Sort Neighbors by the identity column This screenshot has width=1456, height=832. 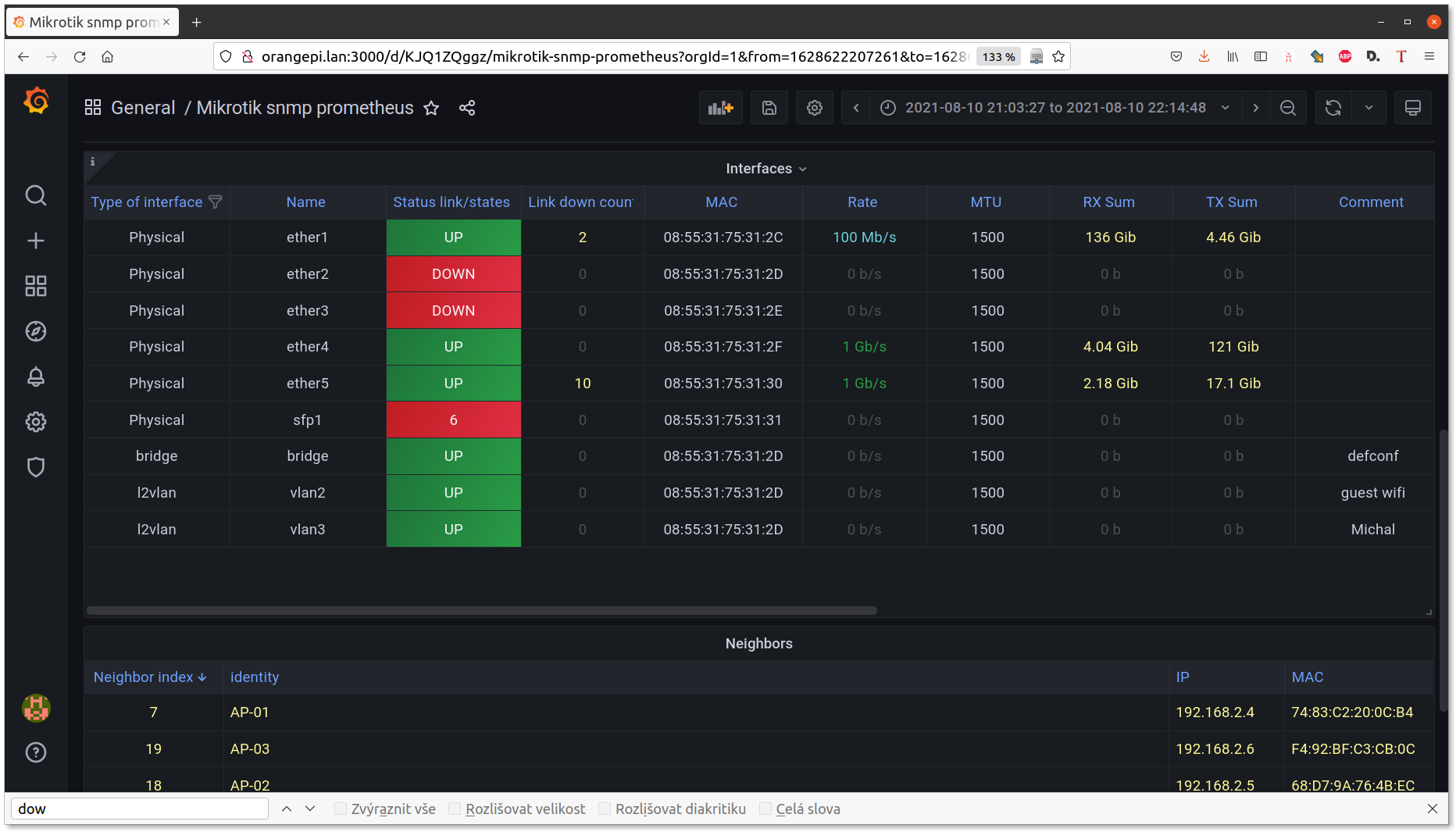pos(255,677)
